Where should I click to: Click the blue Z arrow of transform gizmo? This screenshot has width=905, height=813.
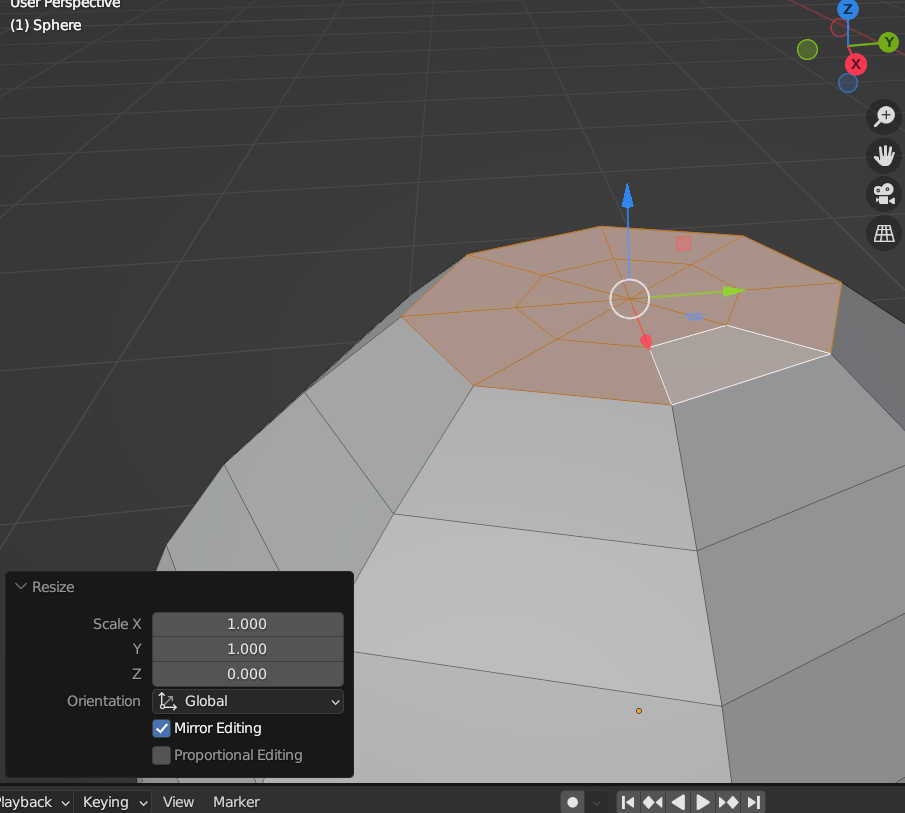click(x=627, y=195)
